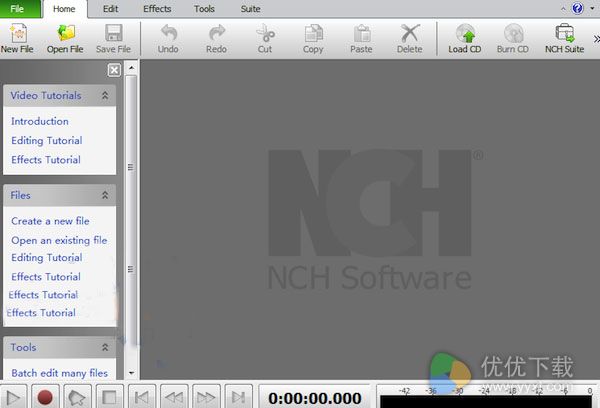Open the NCH Suite toolbox icon
This screenshot has height=408, width=600.
(565, 33)
